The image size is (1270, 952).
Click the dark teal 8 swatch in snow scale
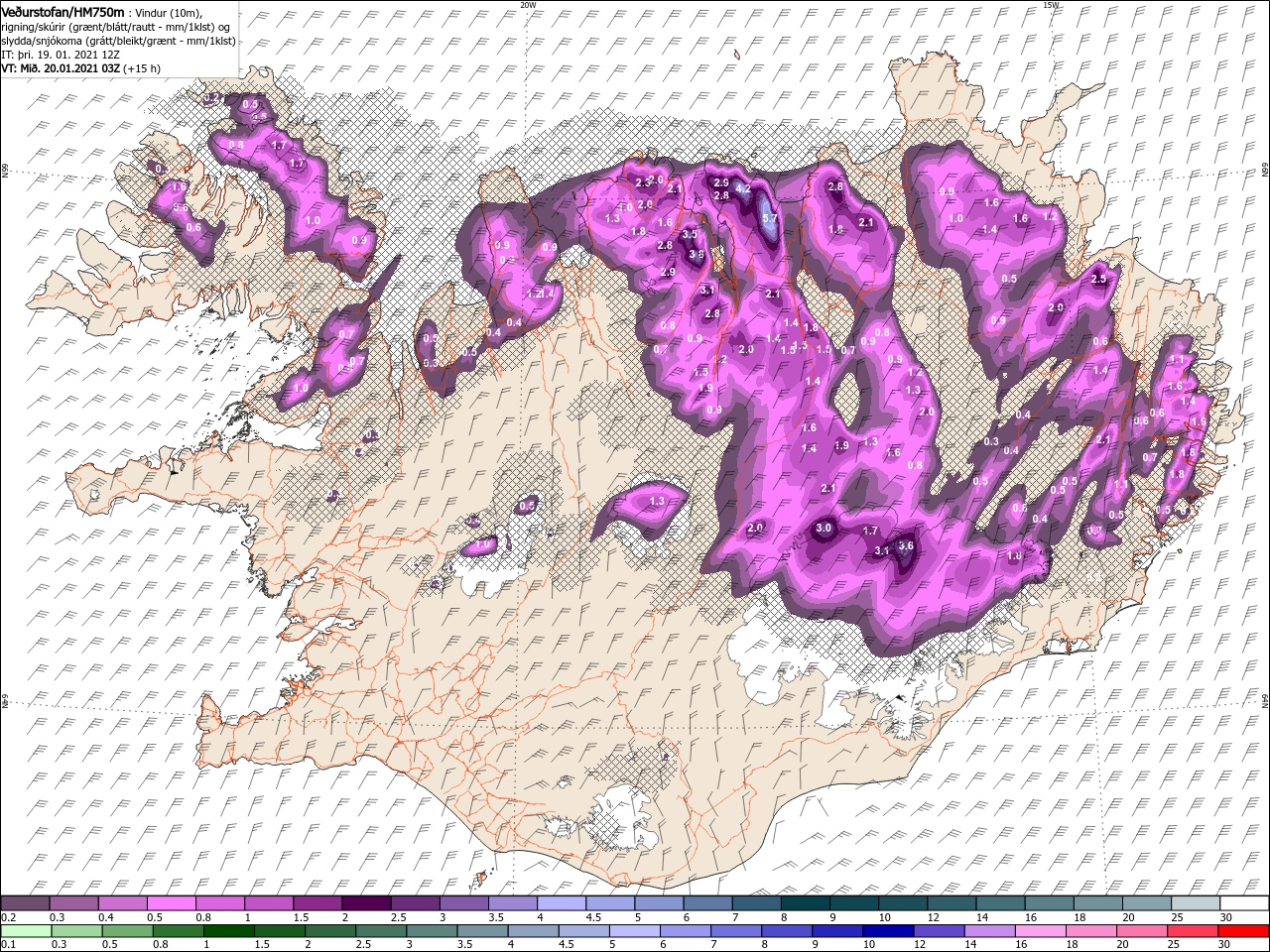tap(807, 903)
